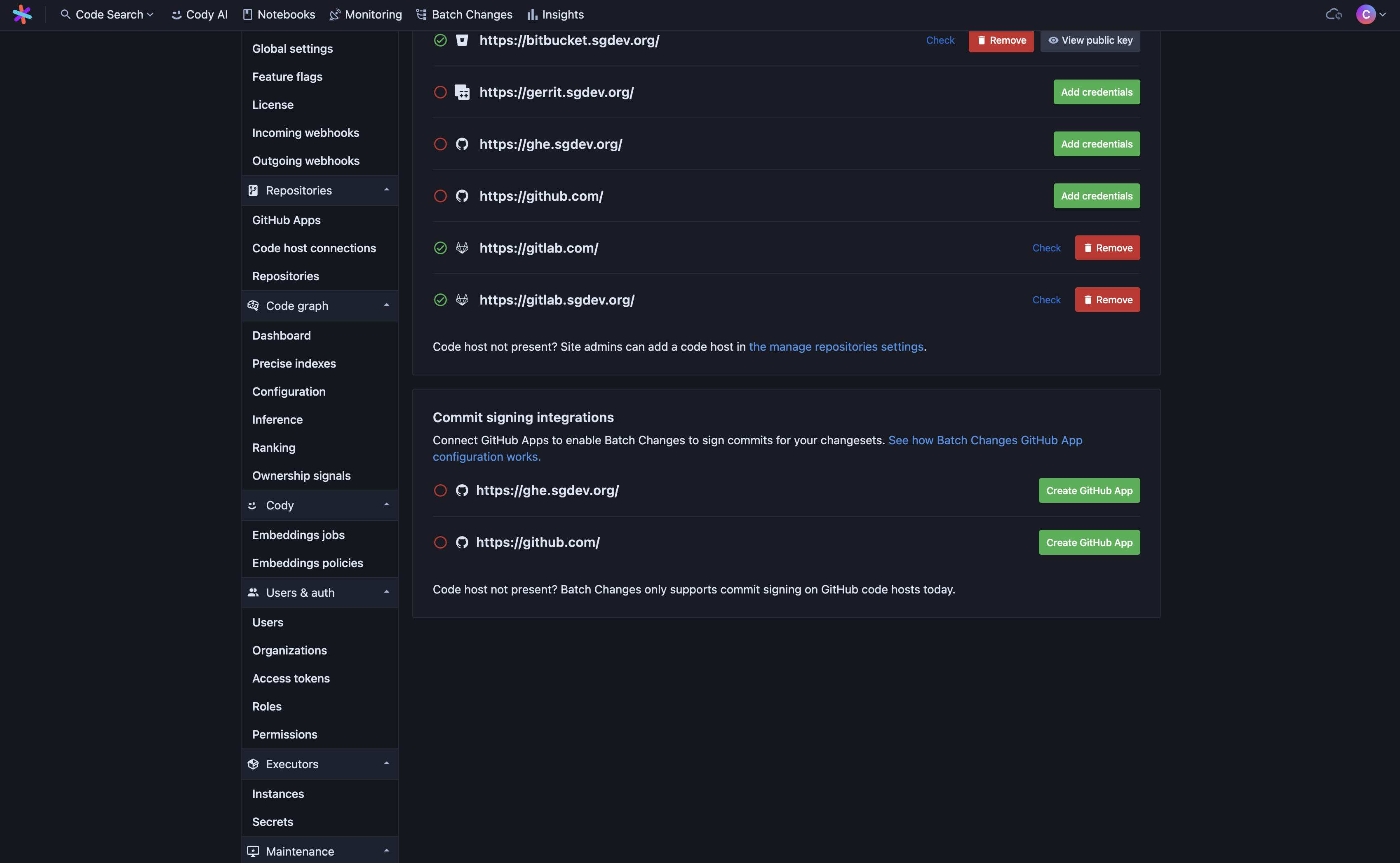Create GitHub App for github.com
Image resolution: width=1400 pixels, height=863 pixels.
(x=1089, y=542)
